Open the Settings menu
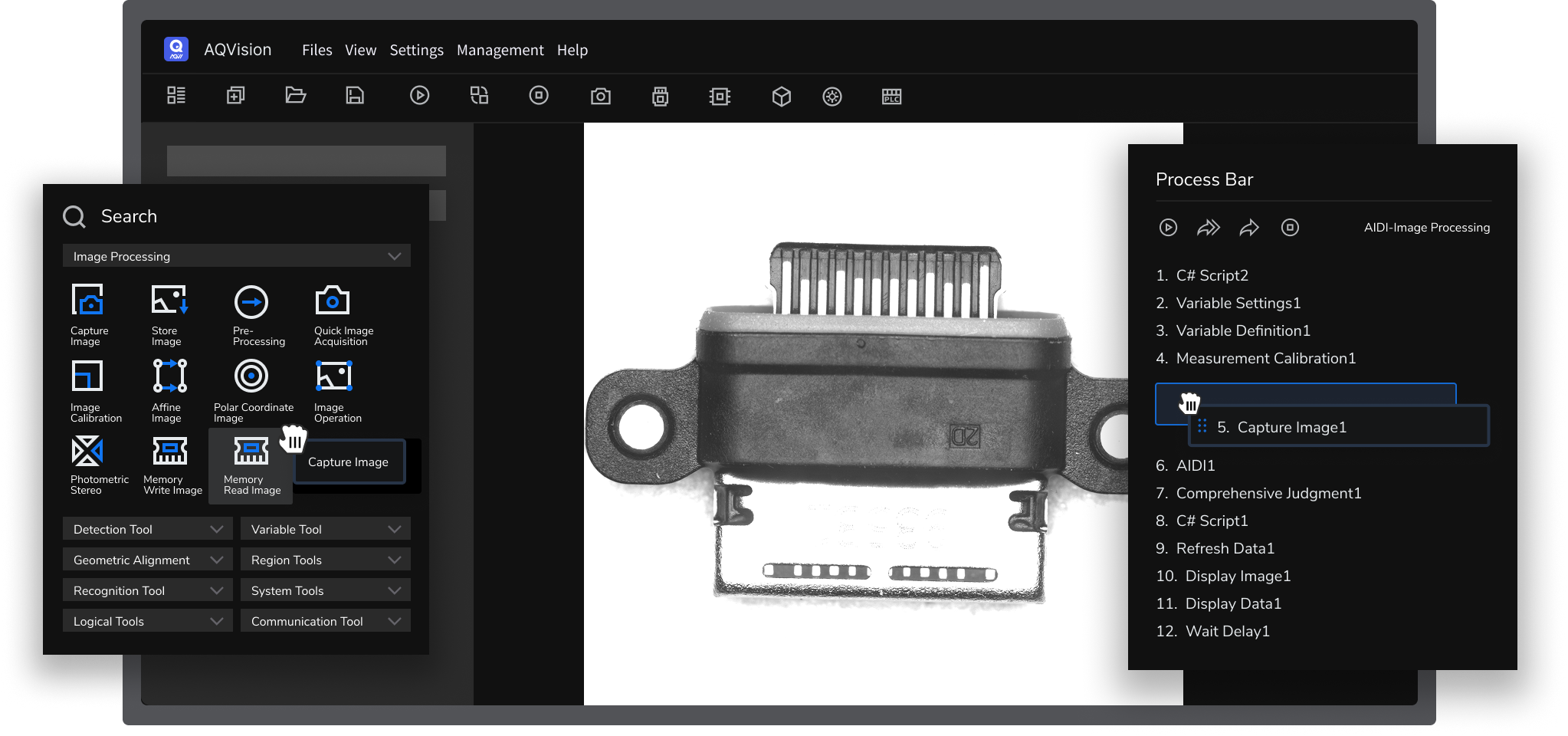Image resolution: width=1568 pixels, height=736 pixels. tap(416, 51)
